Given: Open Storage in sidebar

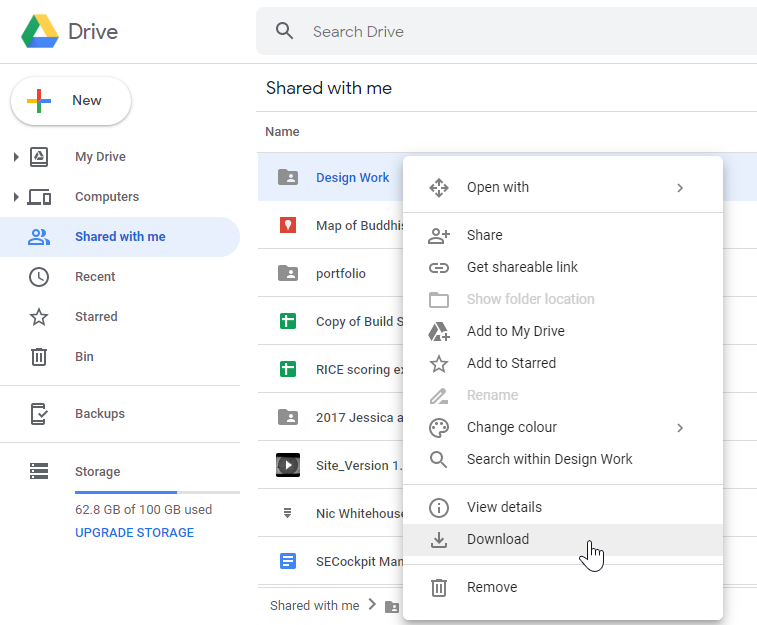Looking at the screenshot, I should point(98,472).
